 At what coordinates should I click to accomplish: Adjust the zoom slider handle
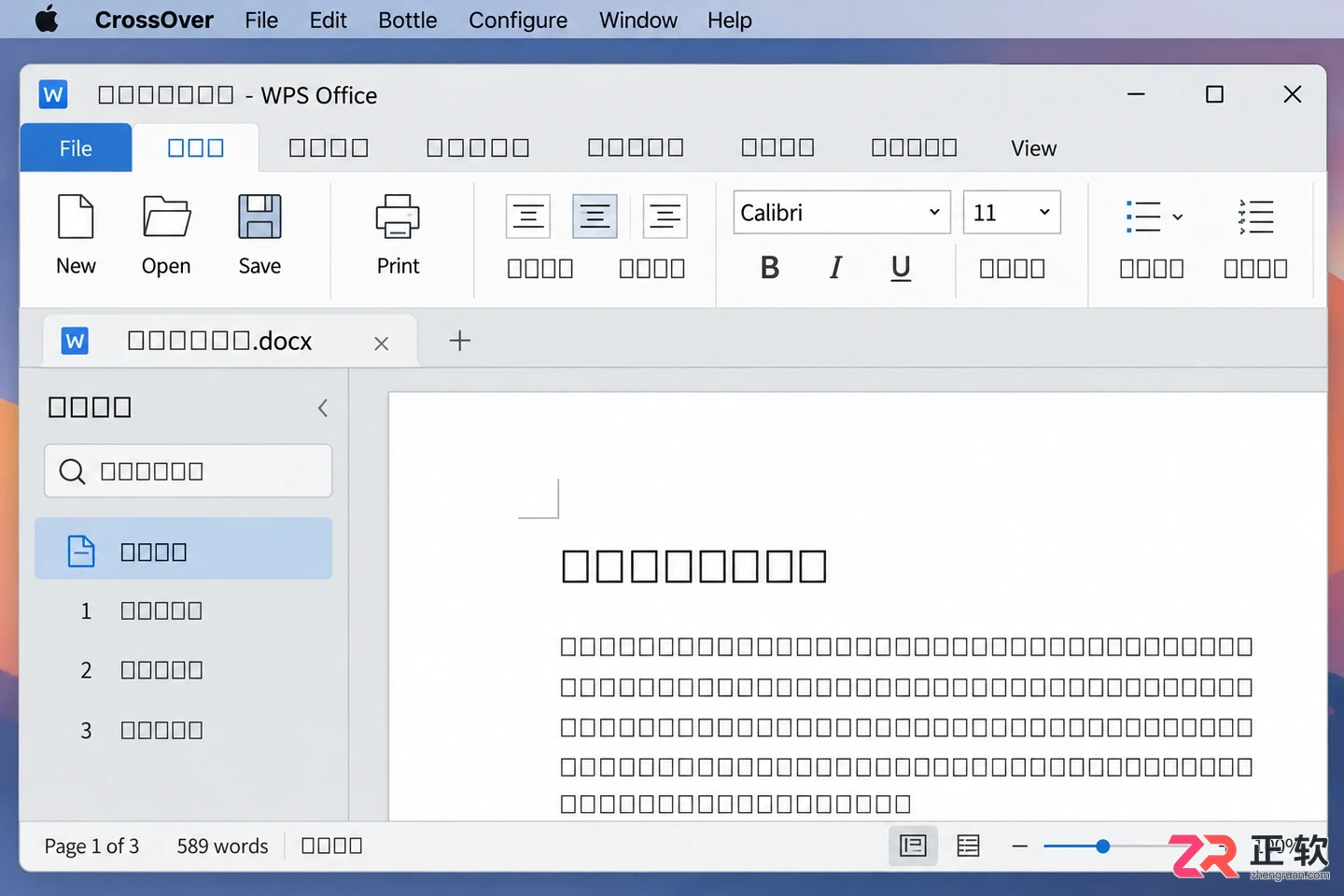(x=1102, y=847)
